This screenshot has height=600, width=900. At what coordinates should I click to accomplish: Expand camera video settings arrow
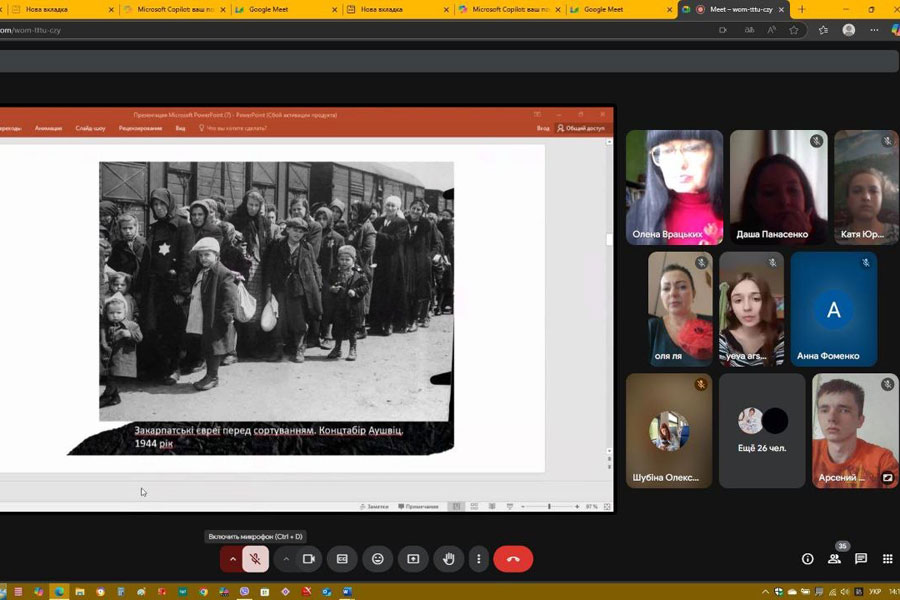click(286, 559)
